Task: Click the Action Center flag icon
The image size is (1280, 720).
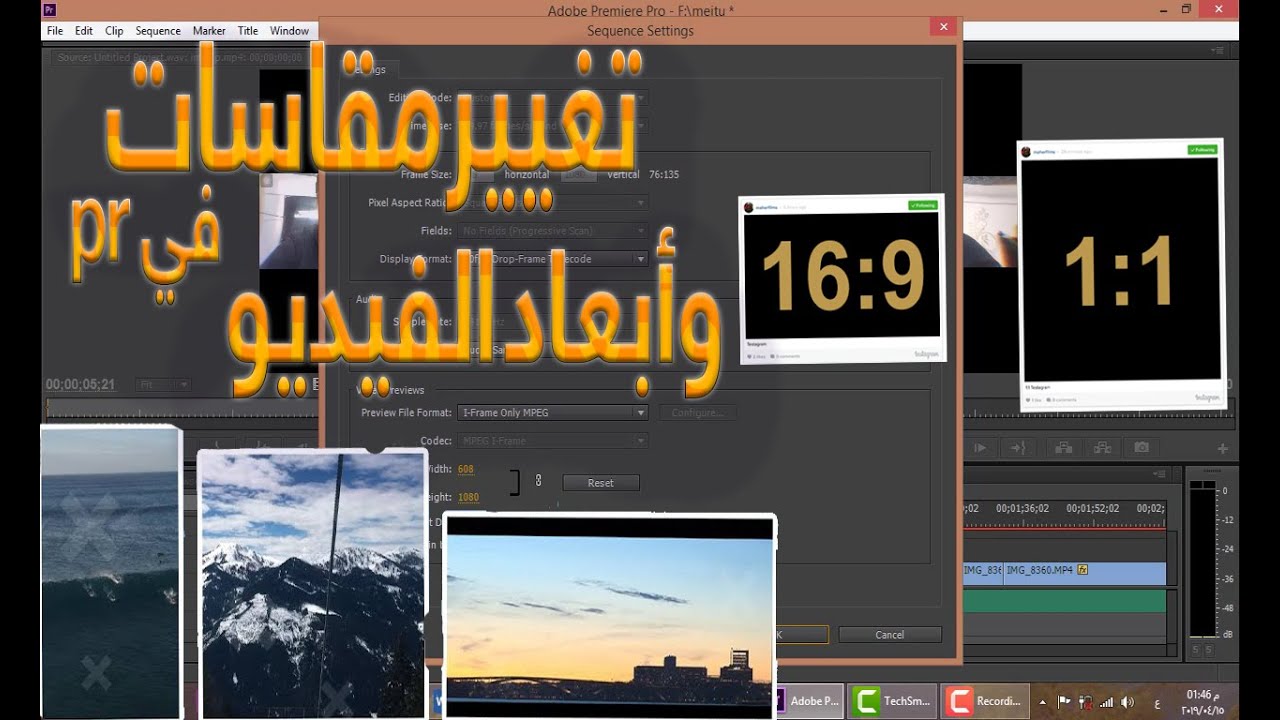Action: [1064, 702]
